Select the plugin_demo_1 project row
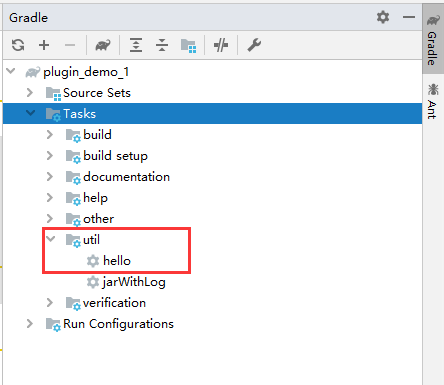The image size is (444, 385). pyautogui.click(x=212, y=72)
